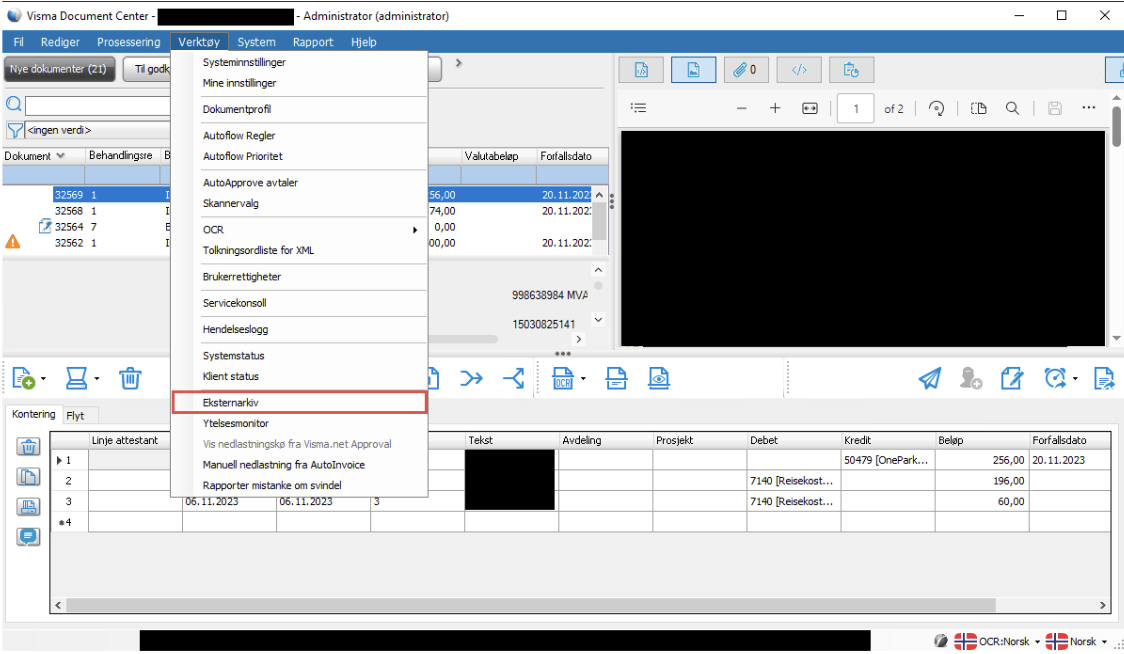Open the System menu
Image resolution: width=1124 pixels, height=654 pixels.
pos(256,42)
